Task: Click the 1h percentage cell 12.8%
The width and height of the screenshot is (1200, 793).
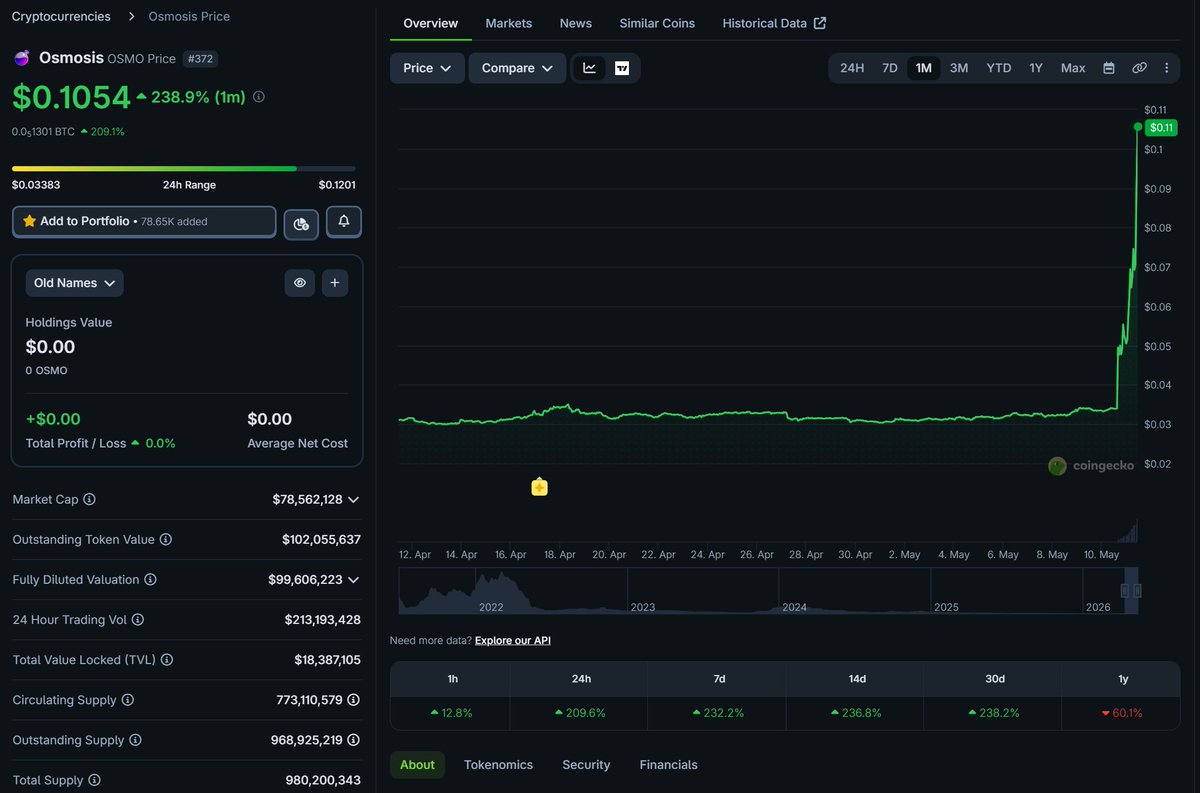Action: (x=451, y=713)
